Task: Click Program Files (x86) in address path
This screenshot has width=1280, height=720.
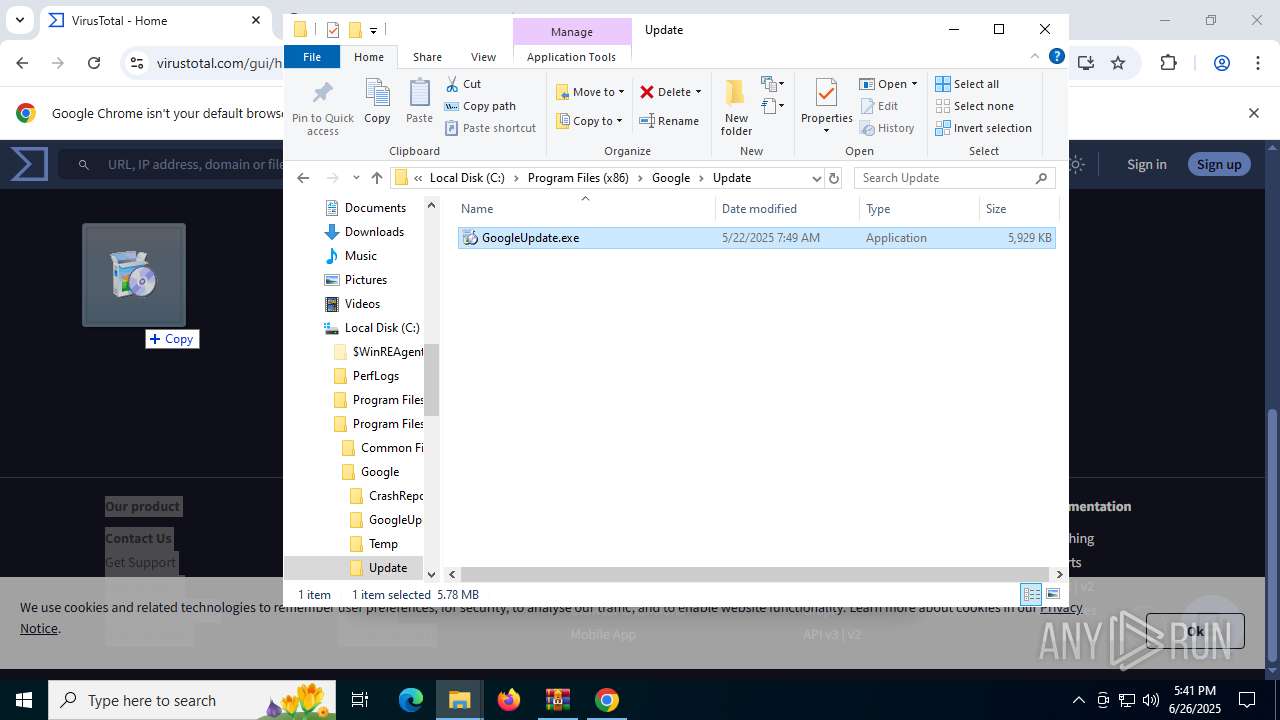Action: [578, 178]
